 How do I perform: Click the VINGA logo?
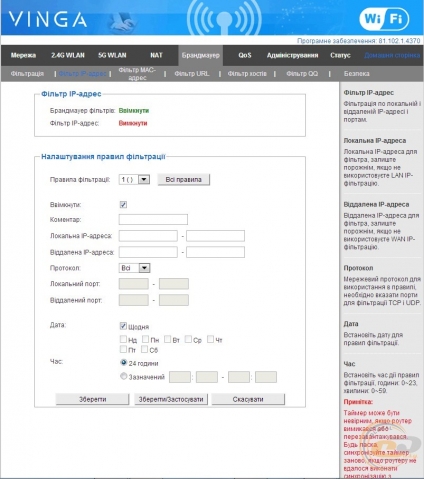click(47, 19)
